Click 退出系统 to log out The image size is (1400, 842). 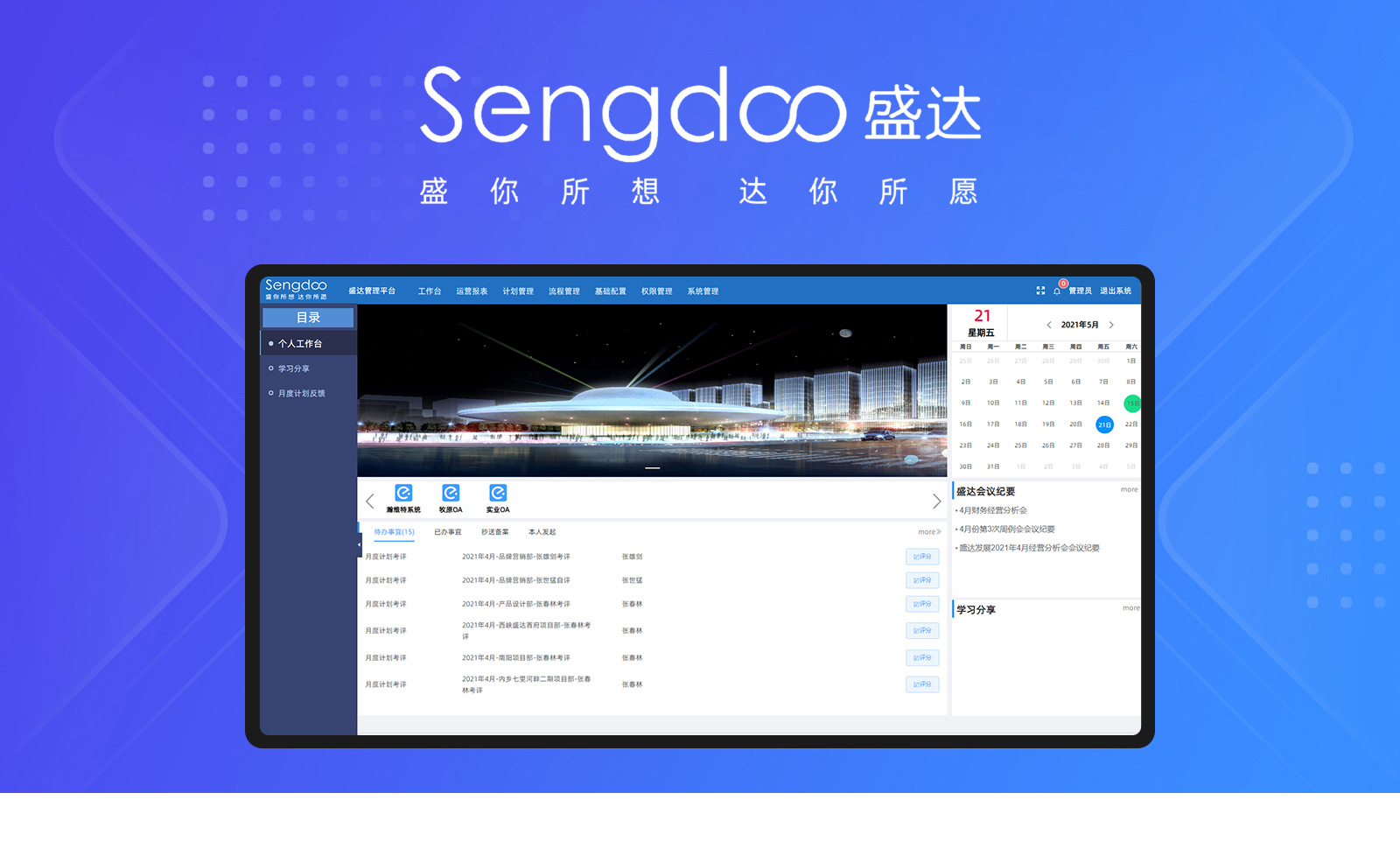click(x=1116, y=291)
